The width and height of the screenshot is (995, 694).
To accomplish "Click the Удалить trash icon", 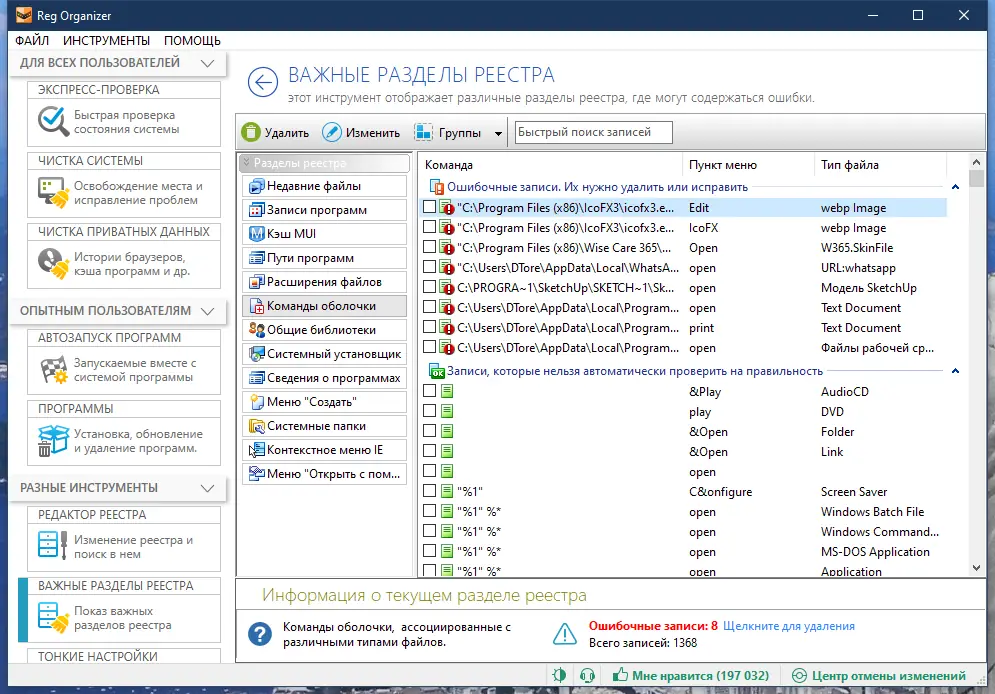I will coord(251,132).
